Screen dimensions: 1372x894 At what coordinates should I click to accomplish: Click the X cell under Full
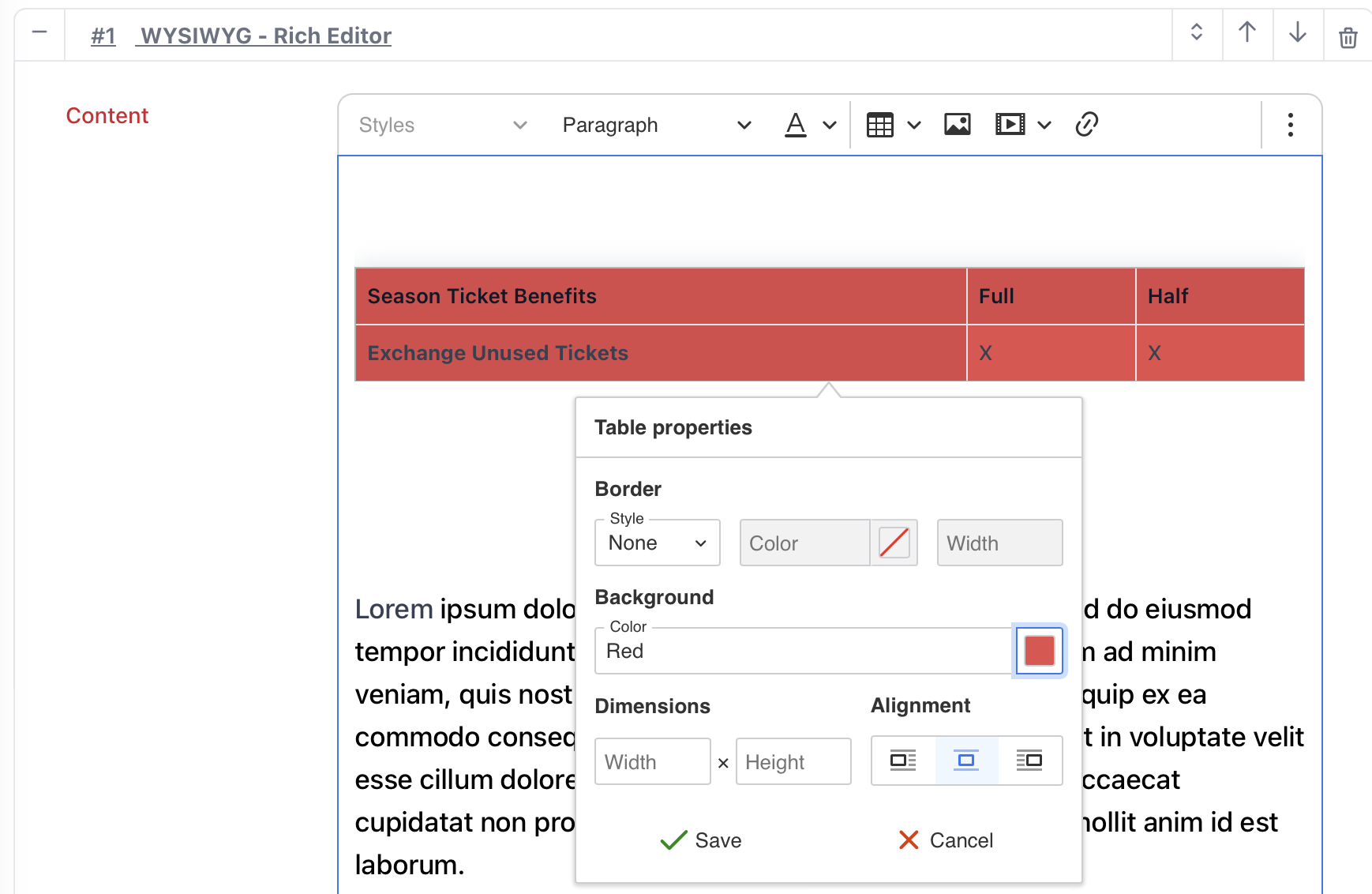point(1051,353)
